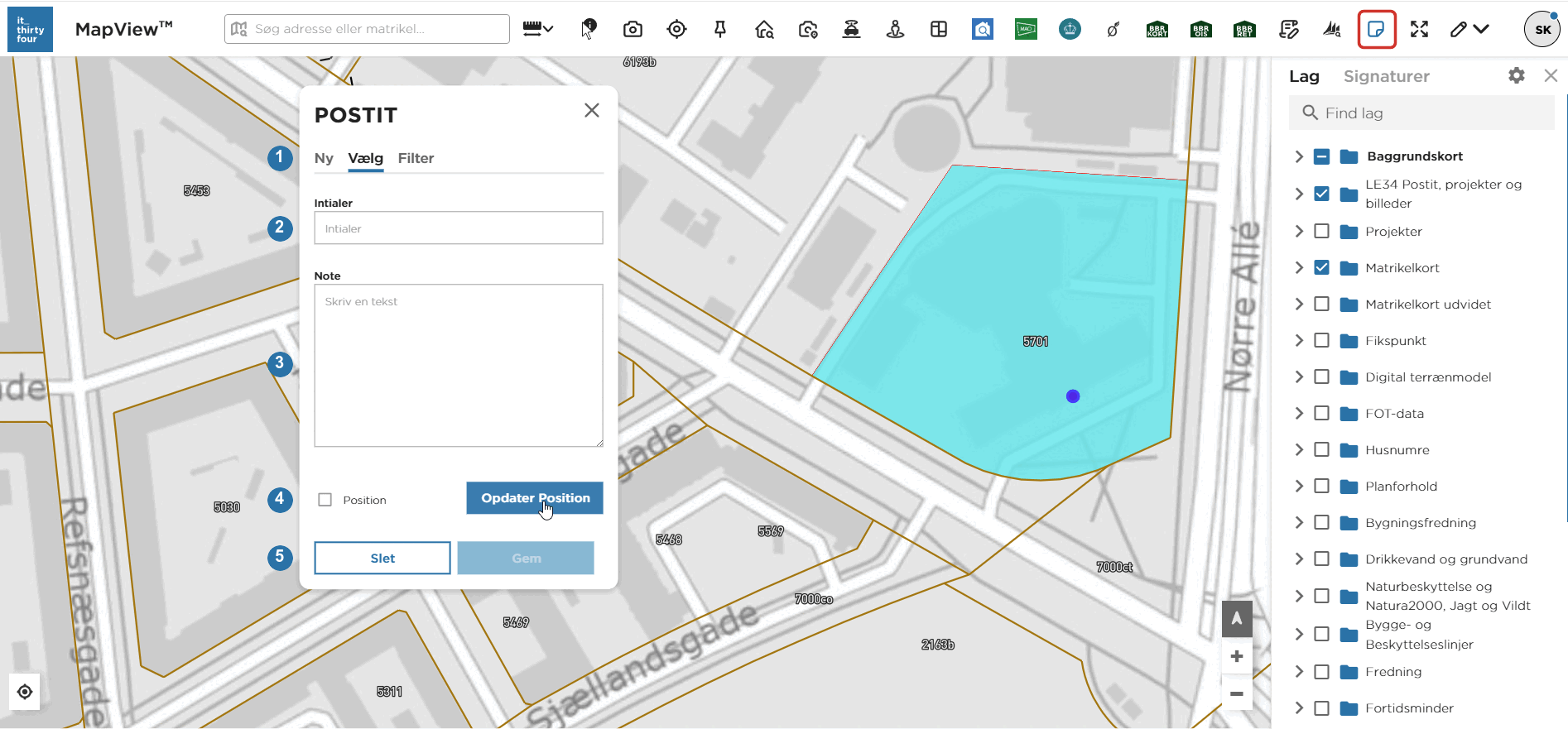Open the measure ruler tool dropdown

pos(538,29)
